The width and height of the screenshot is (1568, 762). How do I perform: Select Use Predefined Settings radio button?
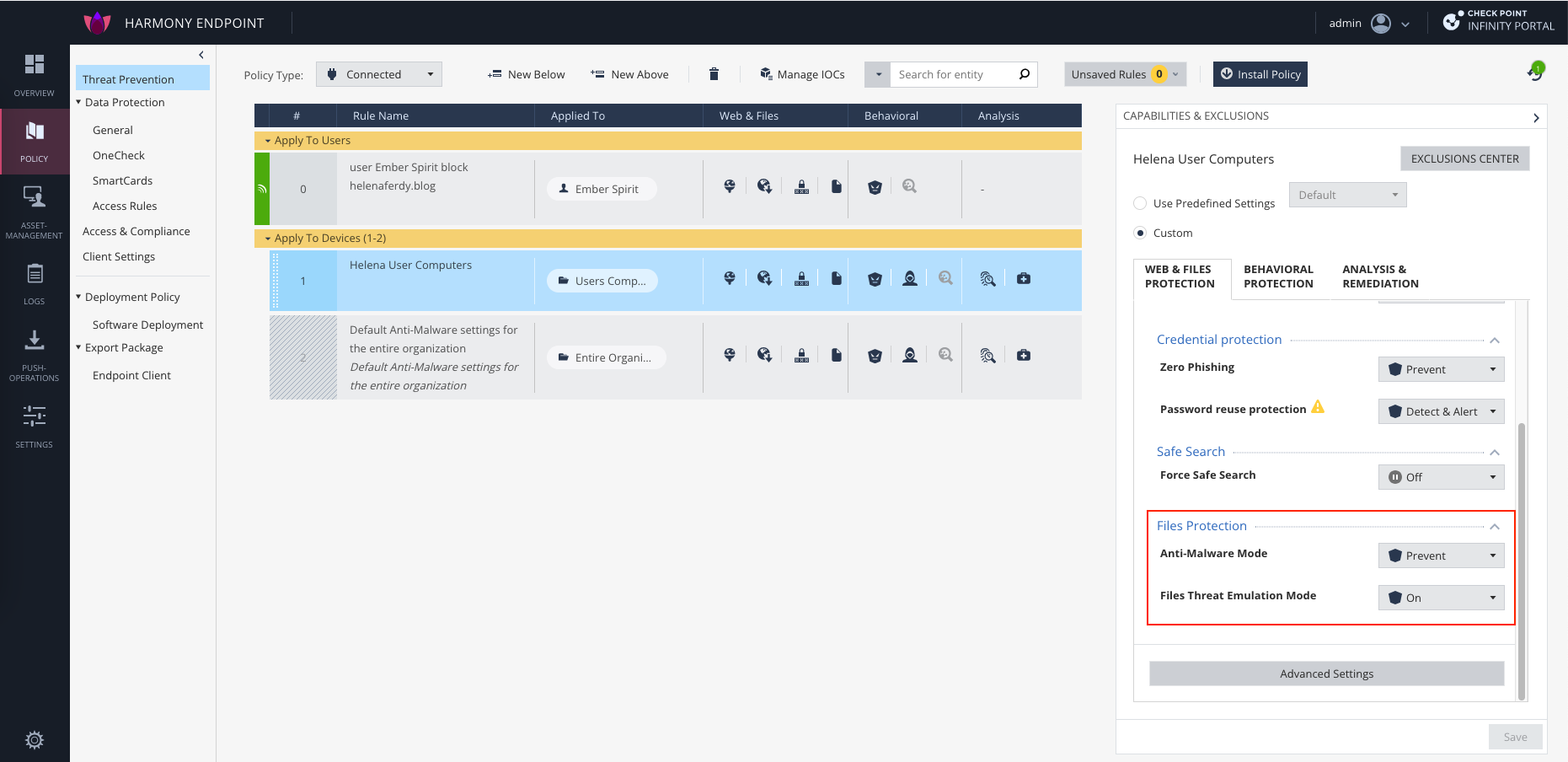1140,203
